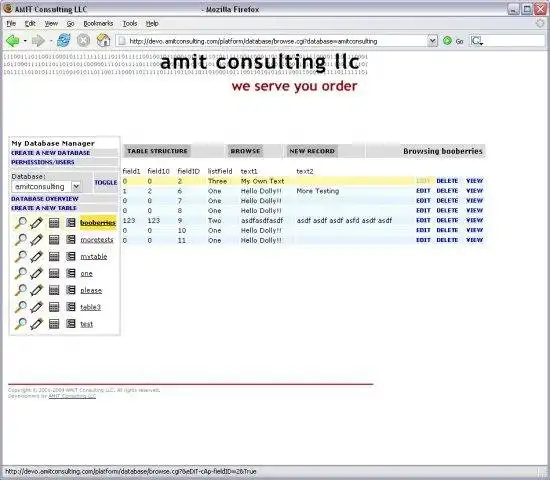Click the AMIT Consulting LLC footer link

coord(72,396)
